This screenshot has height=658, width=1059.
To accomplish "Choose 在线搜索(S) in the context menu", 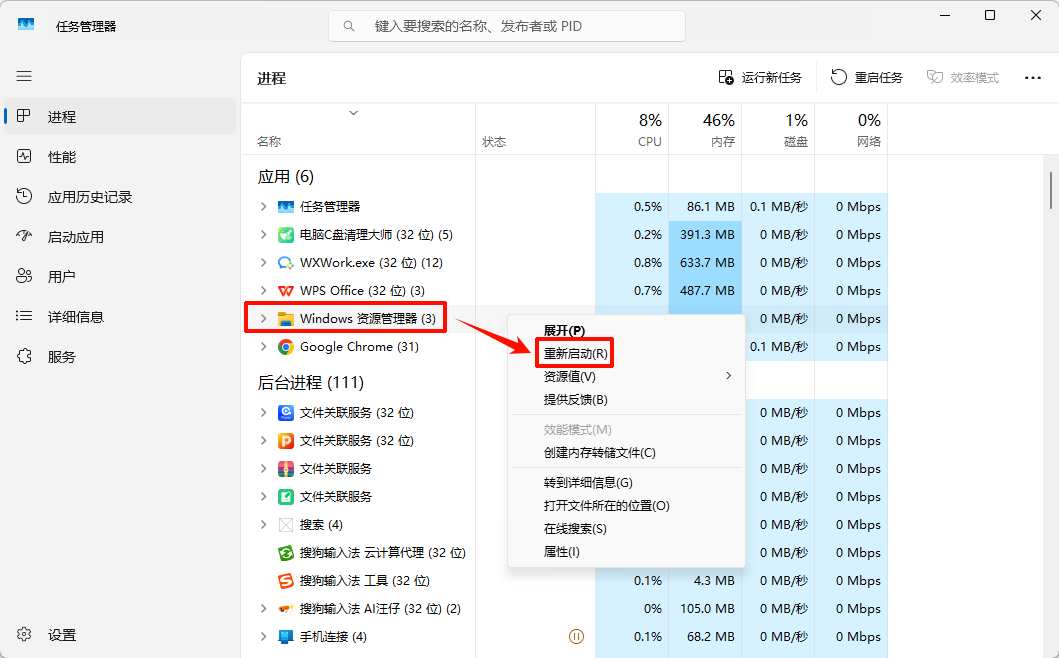I will pyautogui.click(x=575, y=528).
